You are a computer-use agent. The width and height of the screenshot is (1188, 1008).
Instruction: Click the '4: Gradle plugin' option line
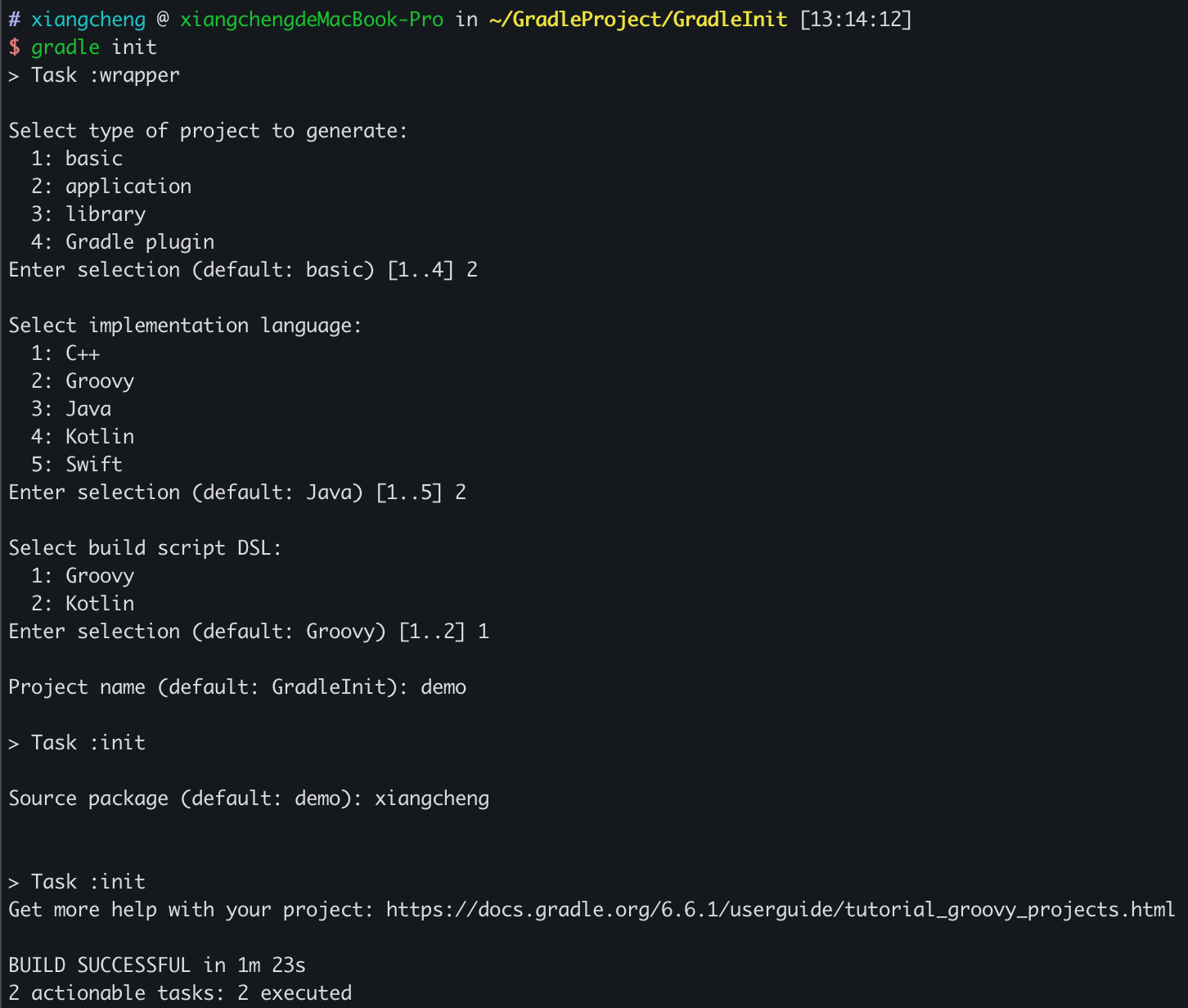[122, 242]
